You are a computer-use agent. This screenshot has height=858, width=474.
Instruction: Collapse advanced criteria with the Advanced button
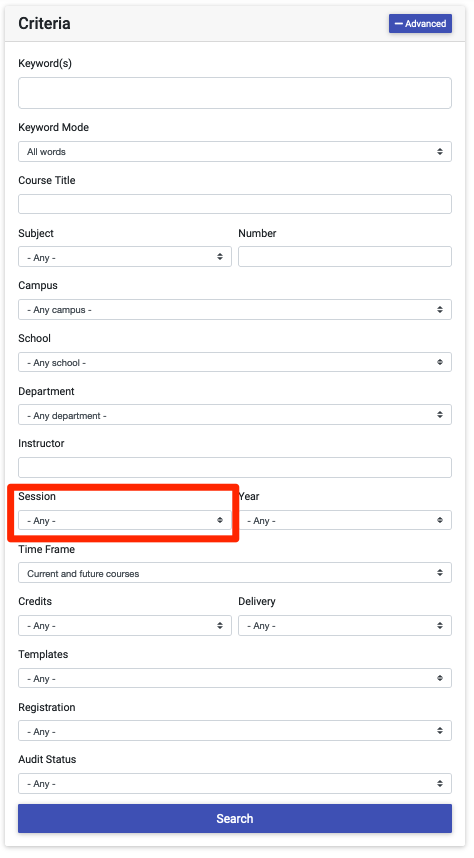pyautogui.click(x=420, y=24)
